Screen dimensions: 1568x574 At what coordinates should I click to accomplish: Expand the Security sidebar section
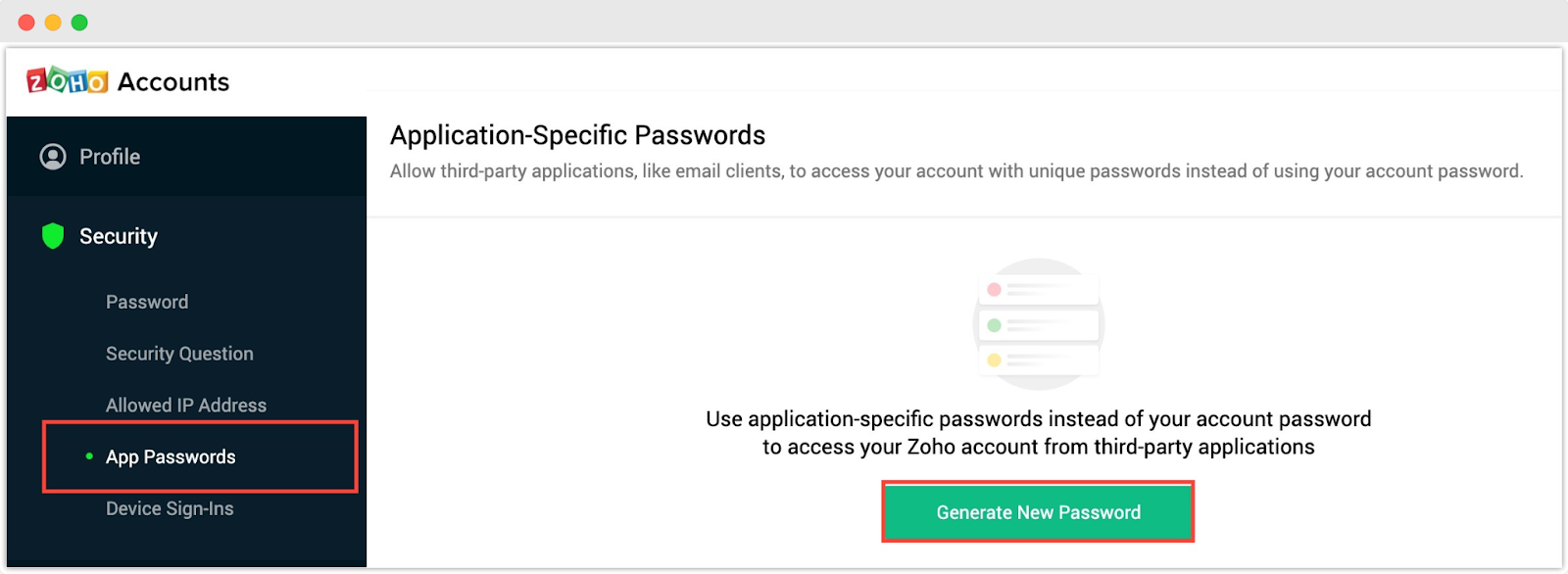coord(119,236)
